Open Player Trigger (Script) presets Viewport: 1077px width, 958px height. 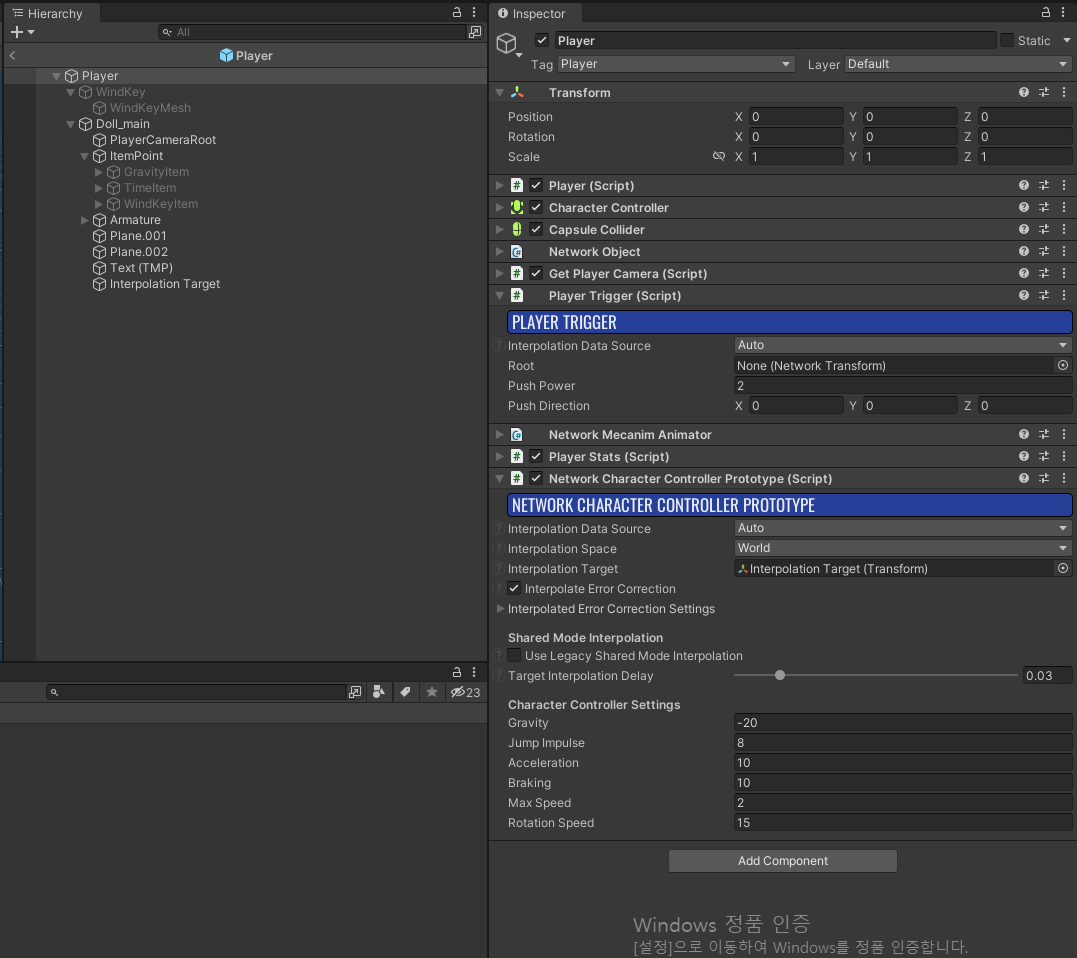pos(1044,295)
